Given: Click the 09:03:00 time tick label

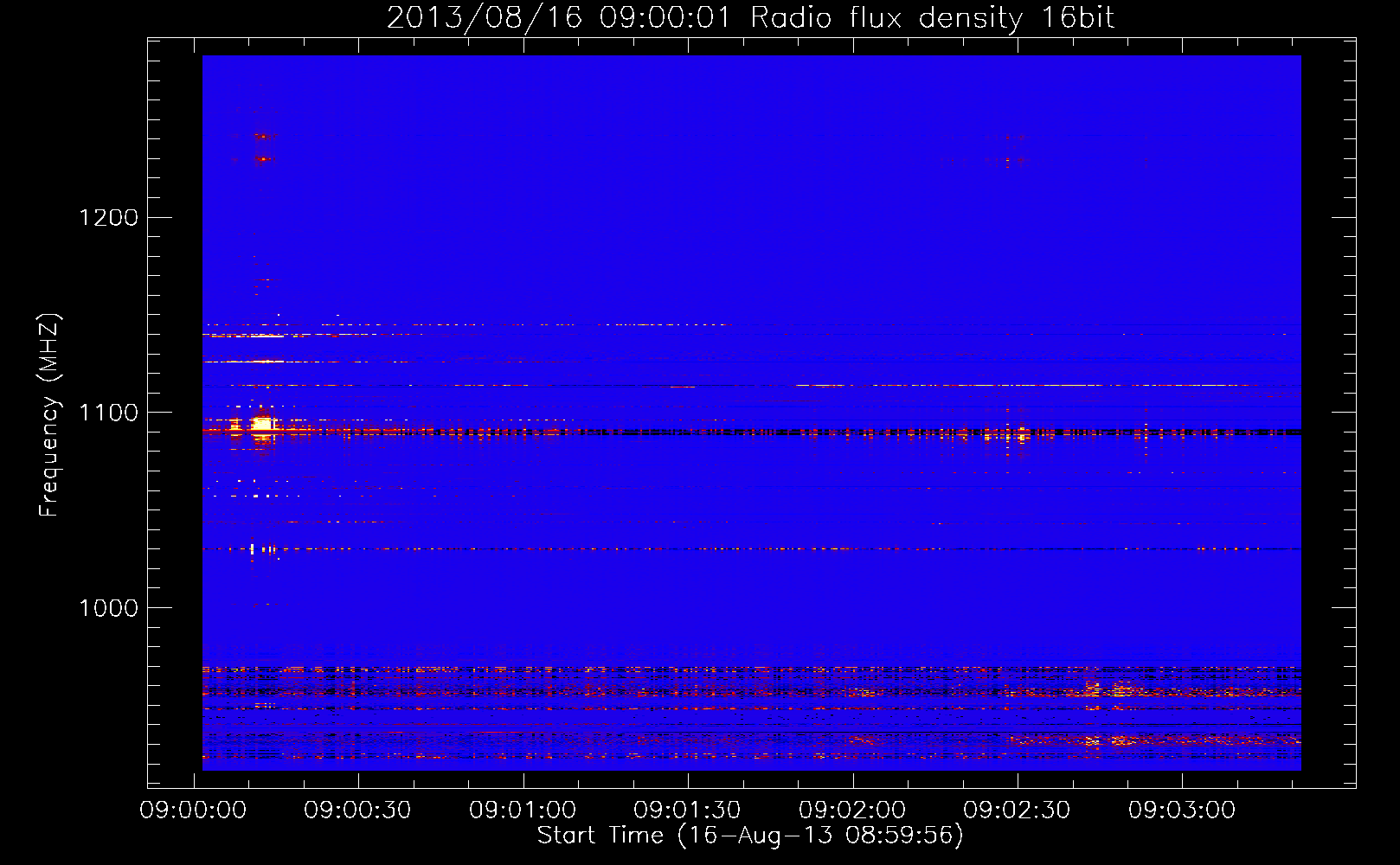Looking at the screenshot, I should [1182, 811].
